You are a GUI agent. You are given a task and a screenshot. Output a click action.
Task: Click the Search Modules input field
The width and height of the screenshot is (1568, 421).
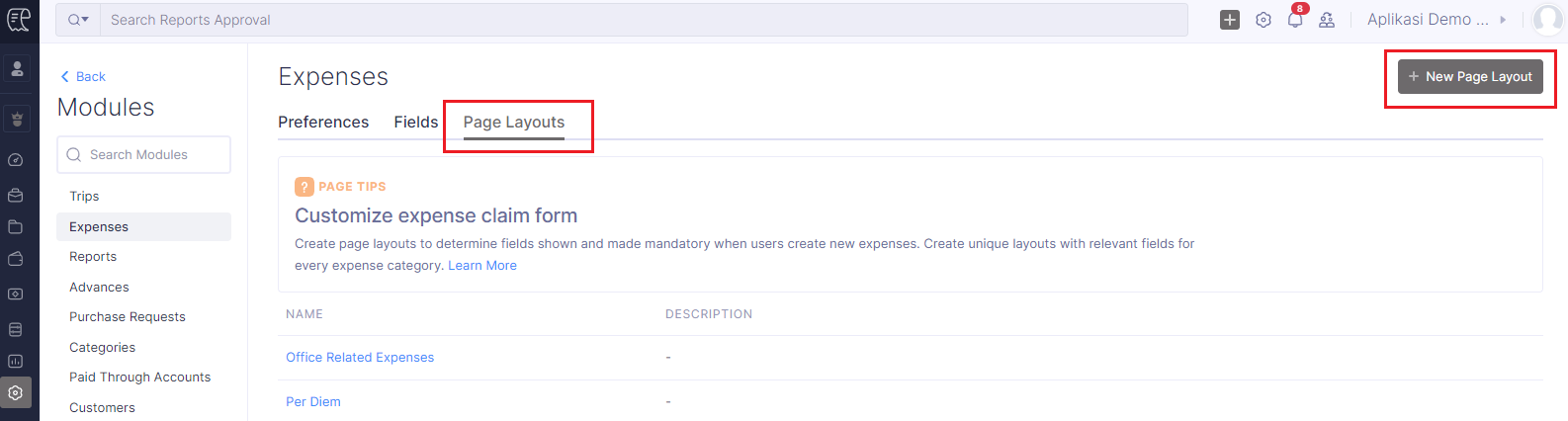(x=144, y=155)
